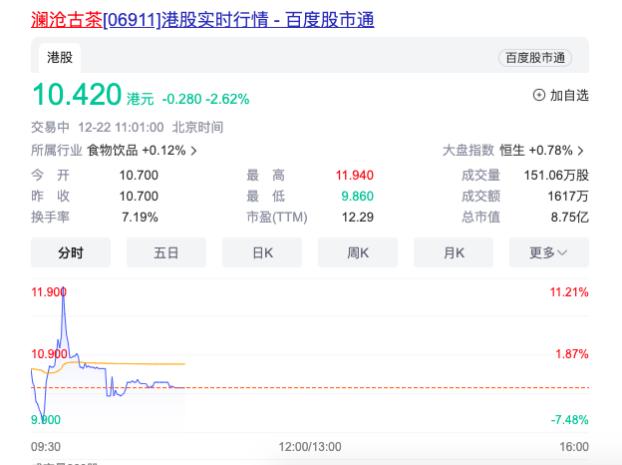622x465 pixels.
Task: Click the blue price line peak in the chart
Action: tap(64, 297)
